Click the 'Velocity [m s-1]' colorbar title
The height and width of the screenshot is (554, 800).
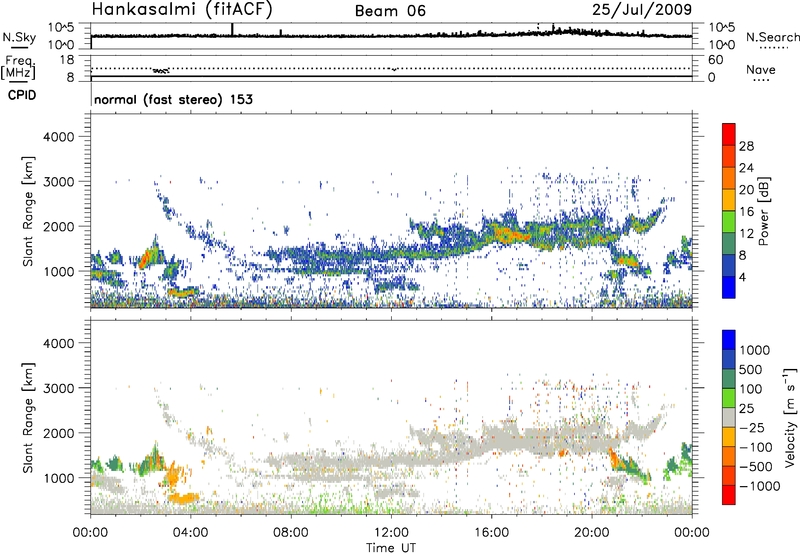coord(790,417)
